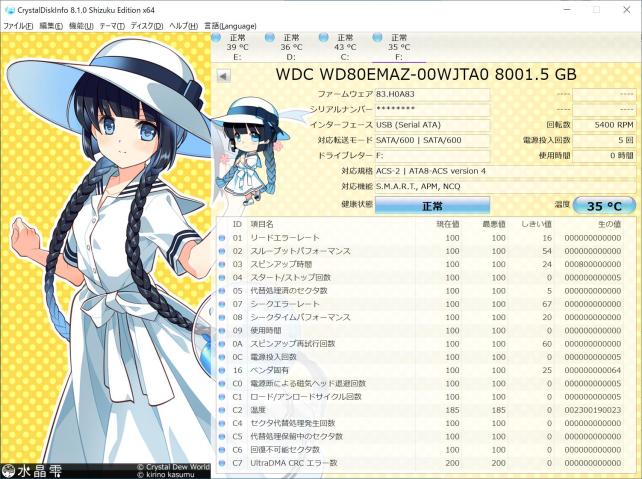Click the disk model title WDC WD80EMAZ-00WJTA0
Screen dimensions: 642x479
pyautogui.click(x=382, y=75)
